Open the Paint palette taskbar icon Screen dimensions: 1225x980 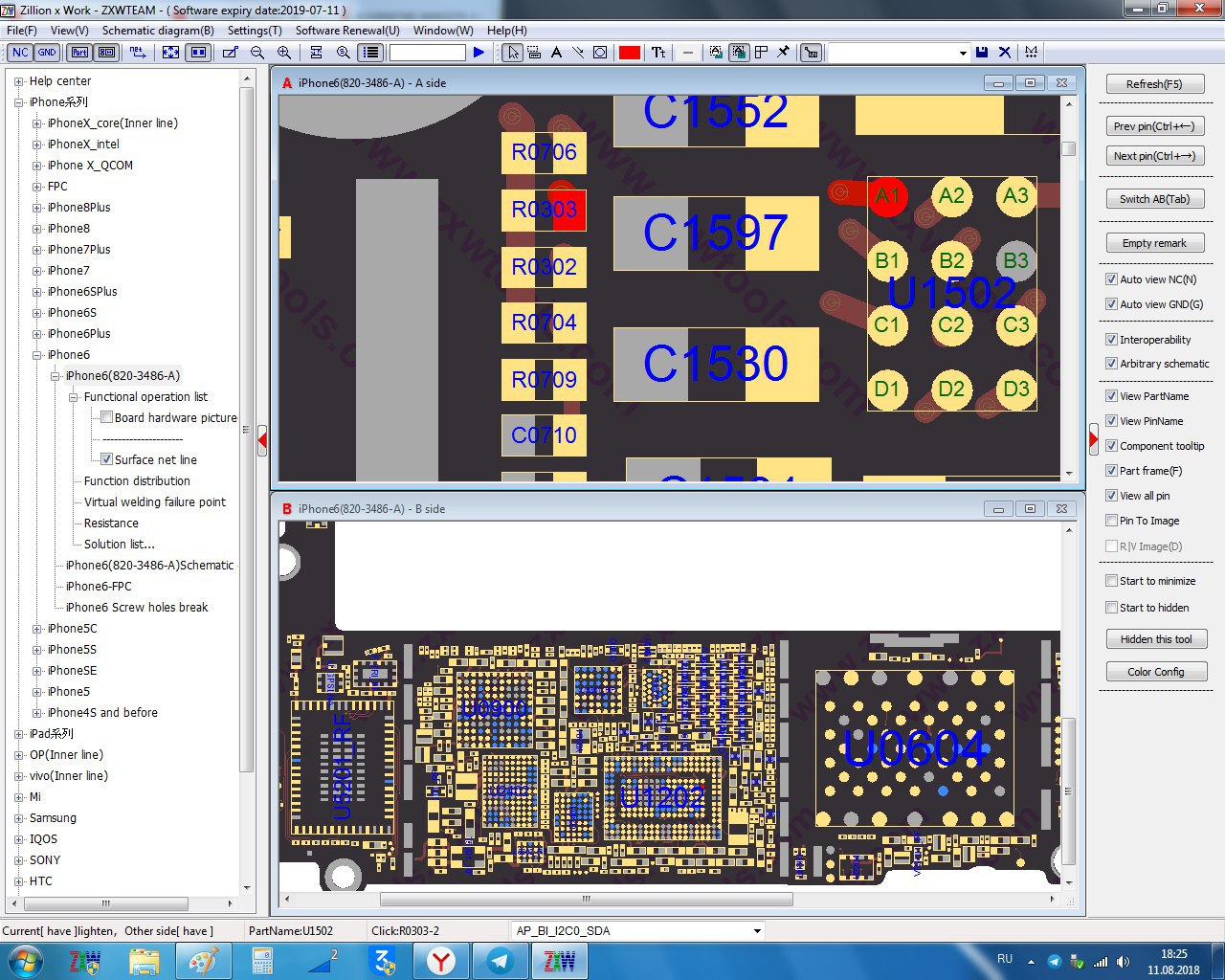click(203, 961)
